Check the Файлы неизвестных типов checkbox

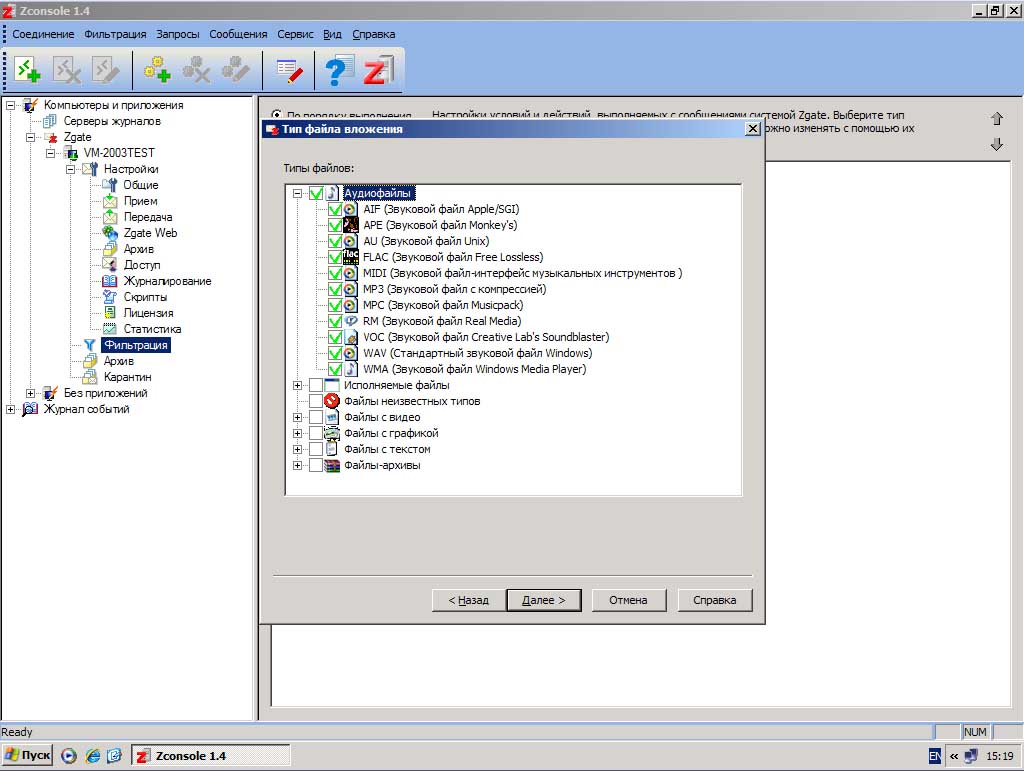click(315, 401)
